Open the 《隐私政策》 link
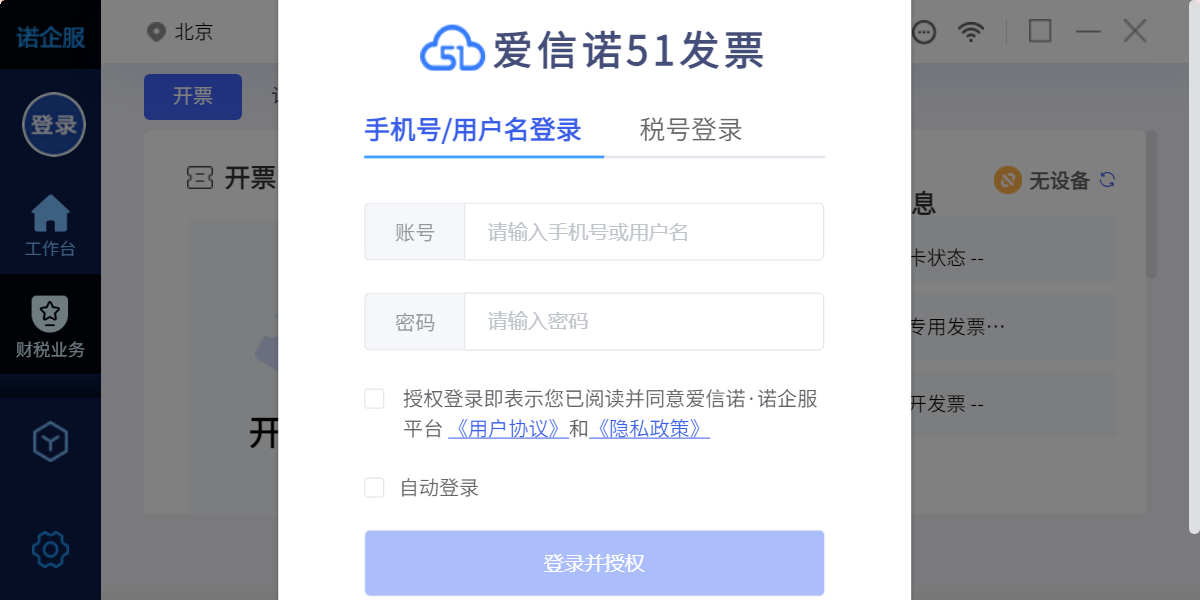This screenshot has width=1200, height=600. pyautogui.click(x=650, y=429)
